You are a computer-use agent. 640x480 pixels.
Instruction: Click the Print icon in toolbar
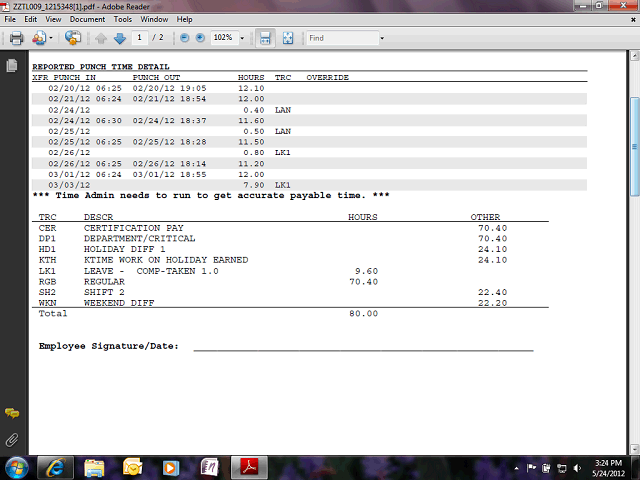click(x=16, y=38)
